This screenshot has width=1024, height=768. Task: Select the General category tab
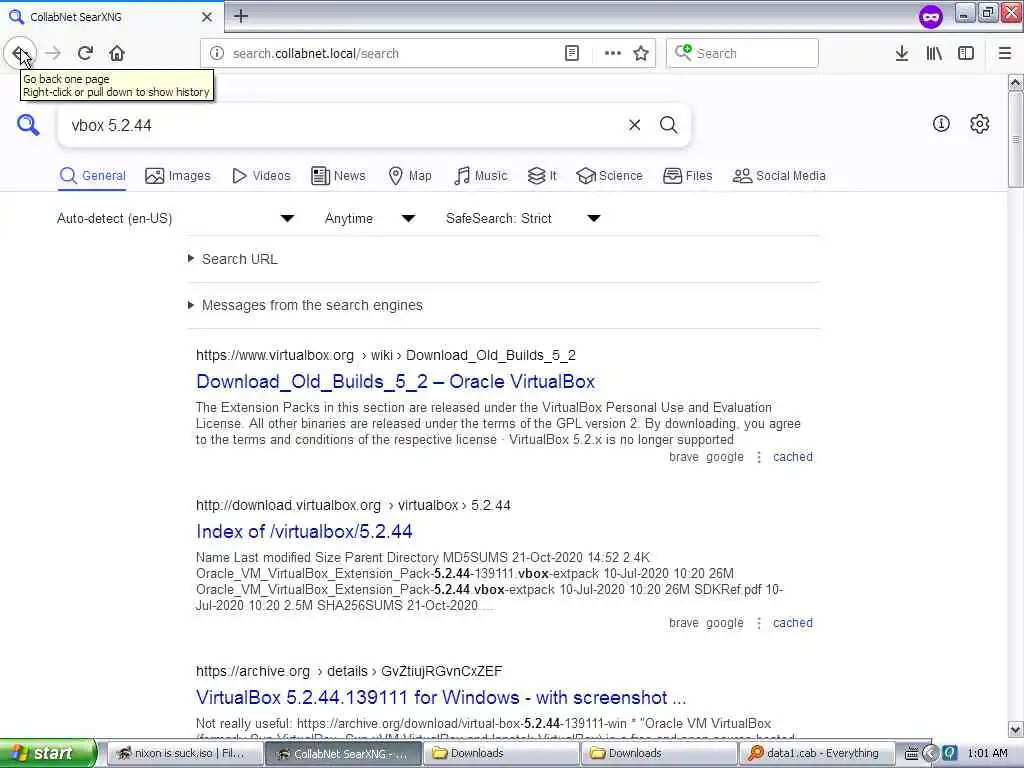(x=92, y=176)
